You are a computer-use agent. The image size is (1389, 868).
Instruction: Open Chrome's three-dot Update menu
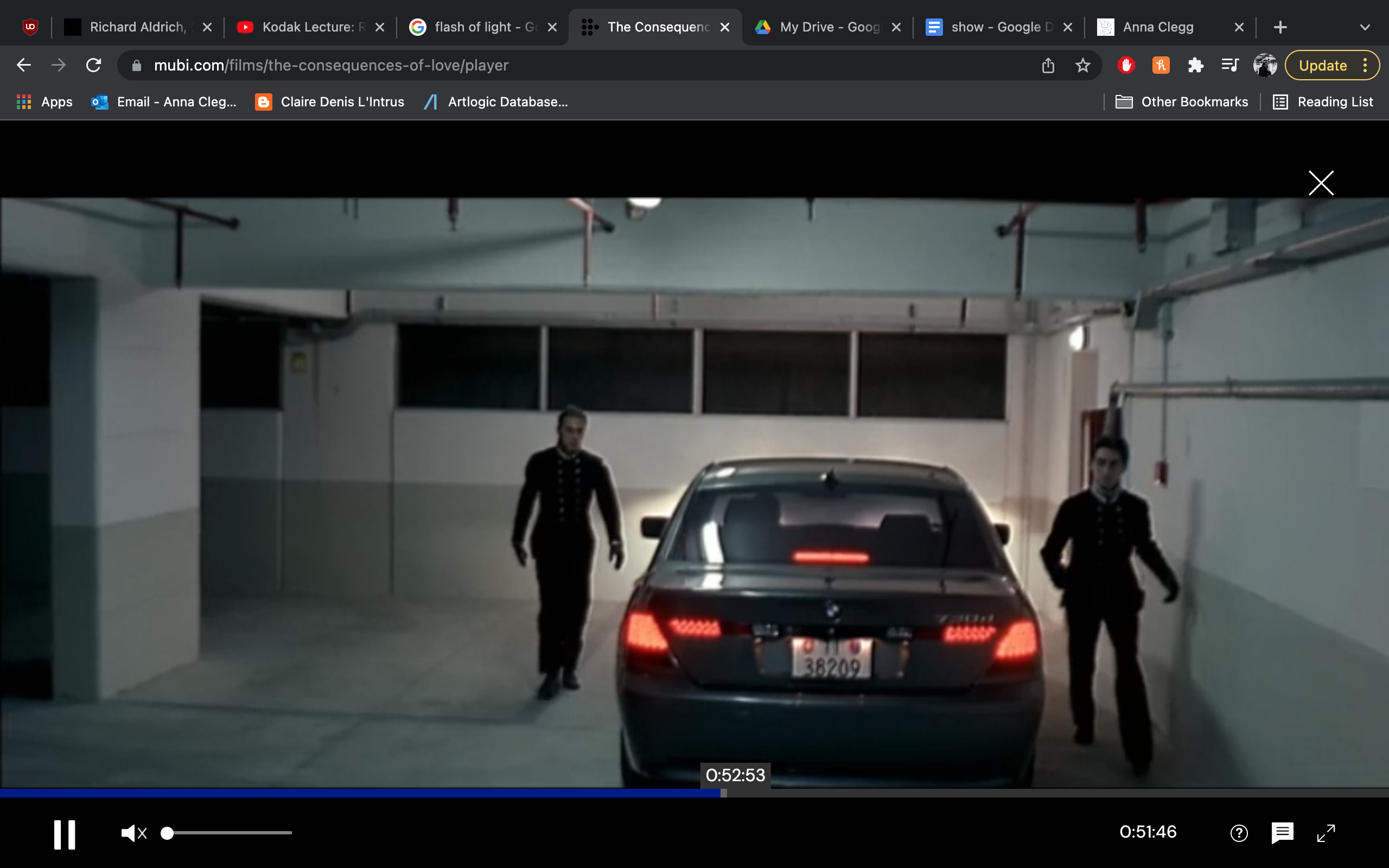tap(1366, 66)
